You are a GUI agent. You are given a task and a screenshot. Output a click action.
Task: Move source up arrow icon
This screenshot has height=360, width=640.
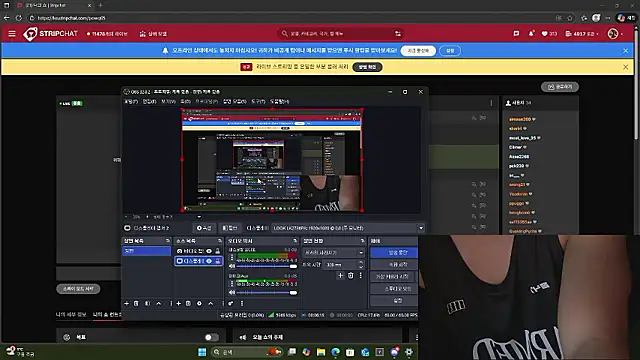pos(211,303)
